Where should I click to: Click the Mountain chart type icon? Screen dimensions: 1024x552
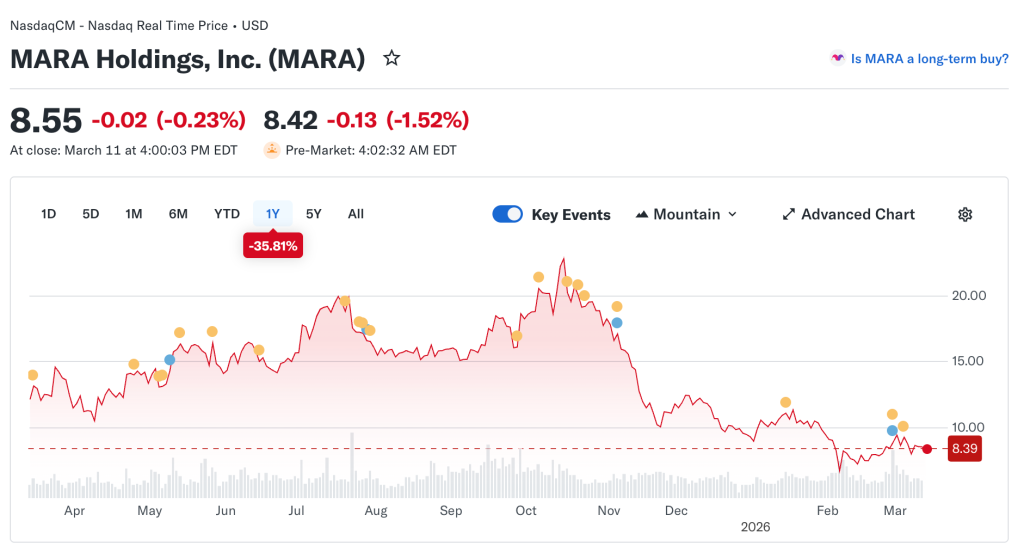(642, 214)
